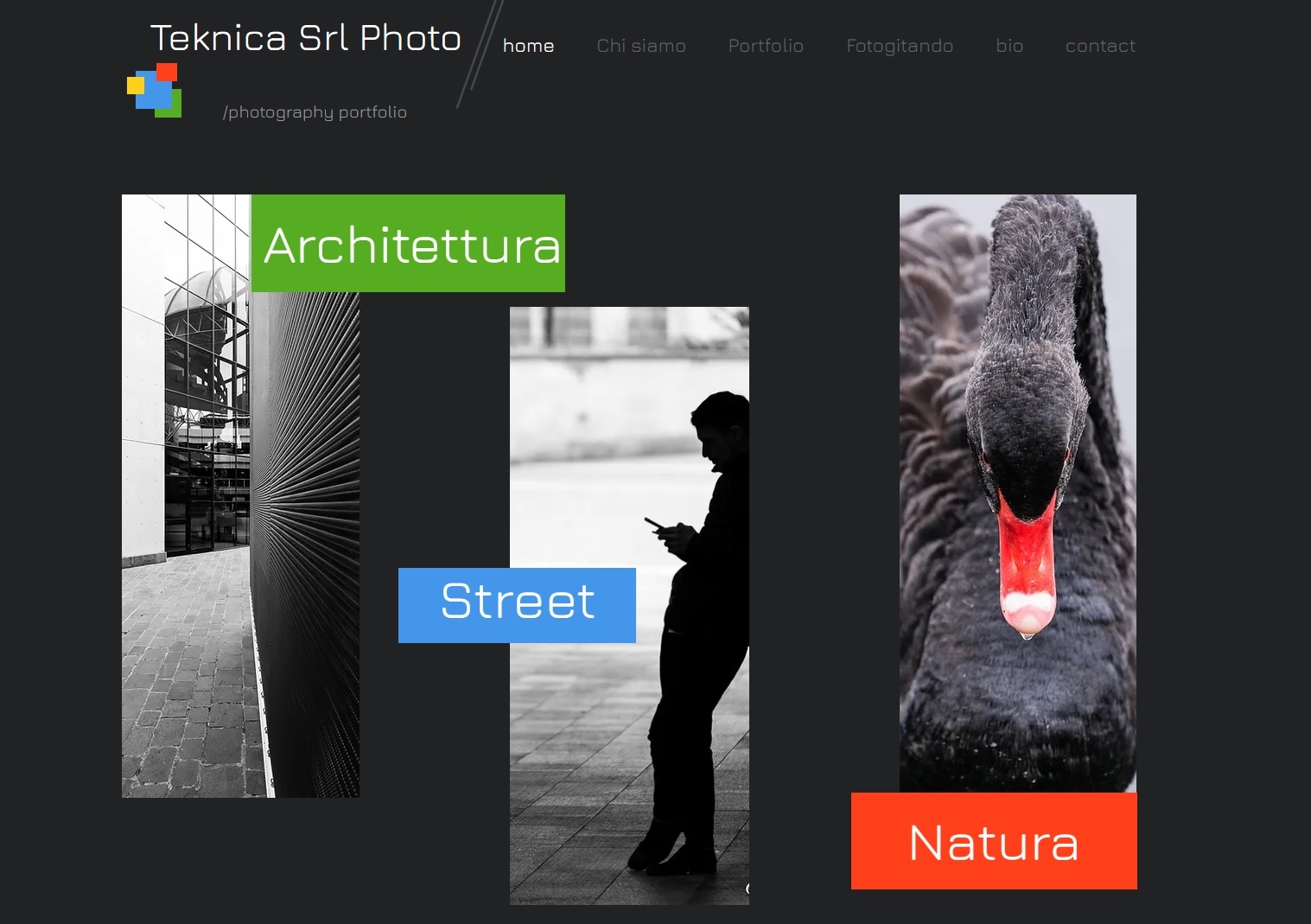Open the bio page
This screenshot has width=1311, height=924.
(1009, 46)
